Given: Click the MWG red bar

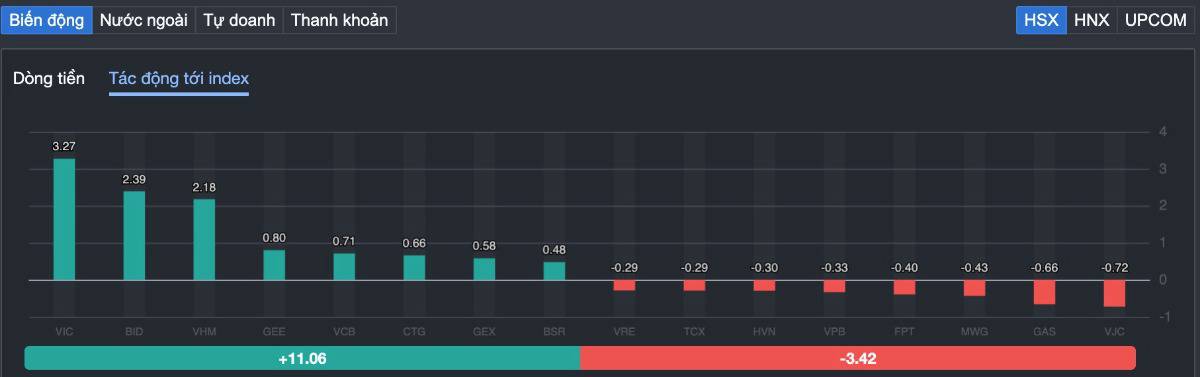Looking at the screenshot, I should [x=974, y=288].
